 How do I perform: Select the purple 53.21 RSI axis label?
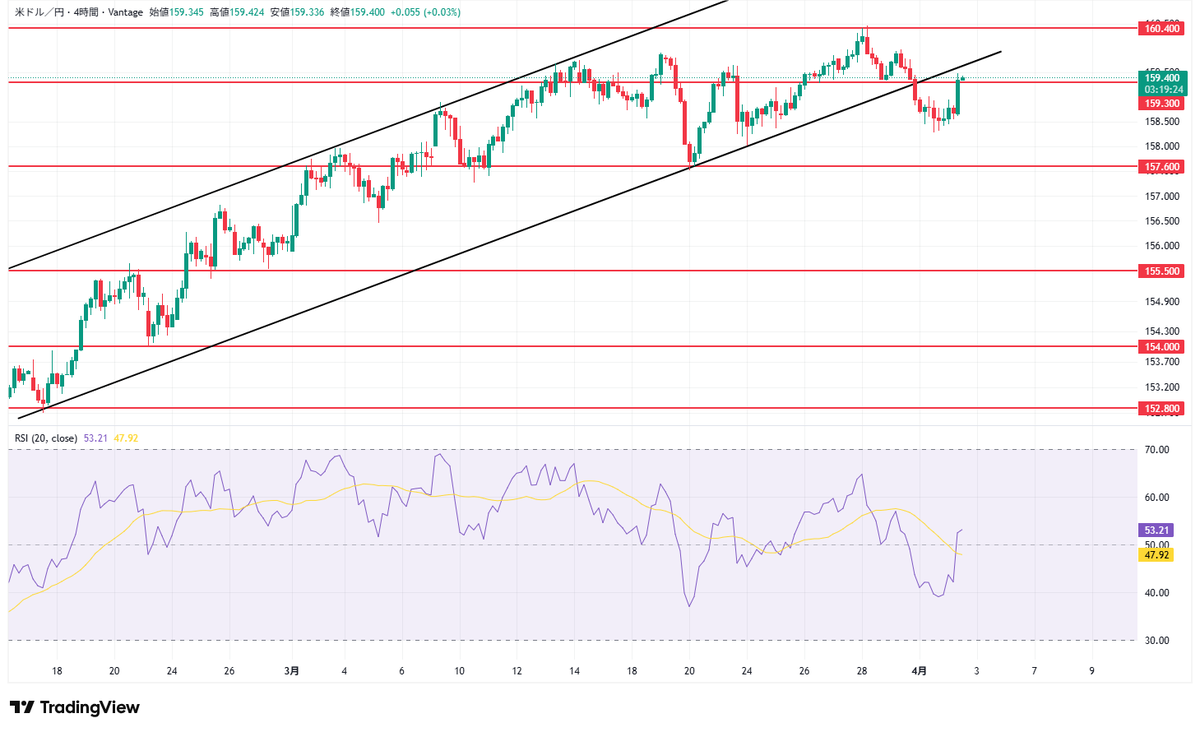[1158, 530]
